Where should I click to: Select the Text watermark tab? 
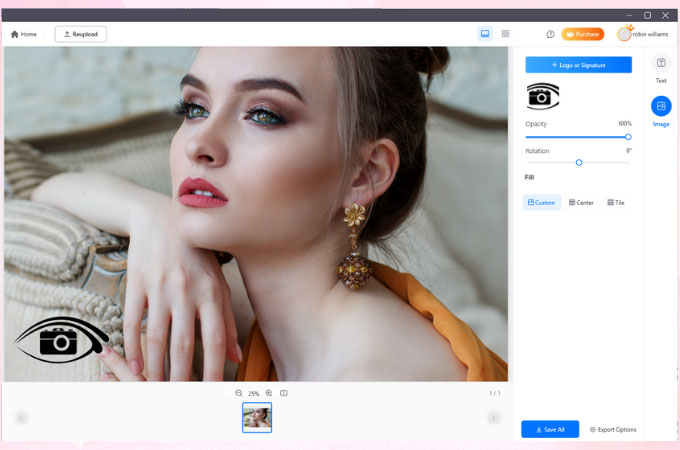(661, 67)
